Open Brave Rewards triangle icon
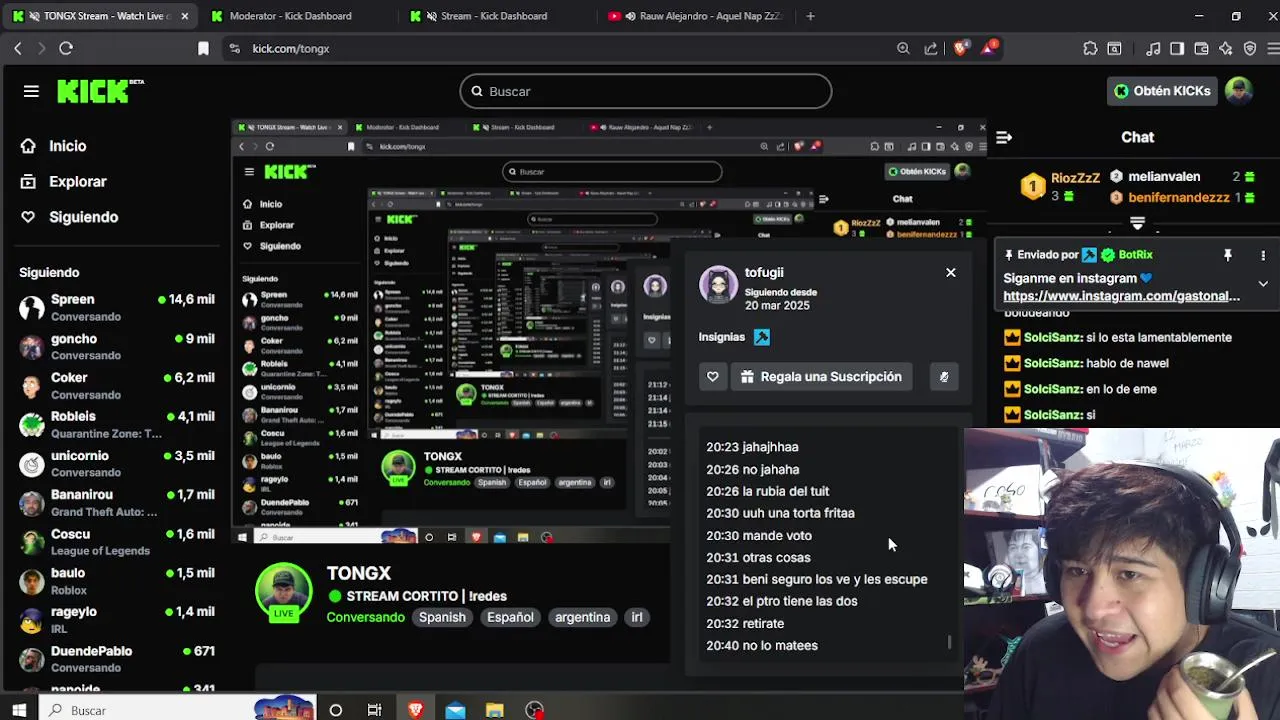The height and width of the screenshot is (720, 1280). [x=989, y=48]
